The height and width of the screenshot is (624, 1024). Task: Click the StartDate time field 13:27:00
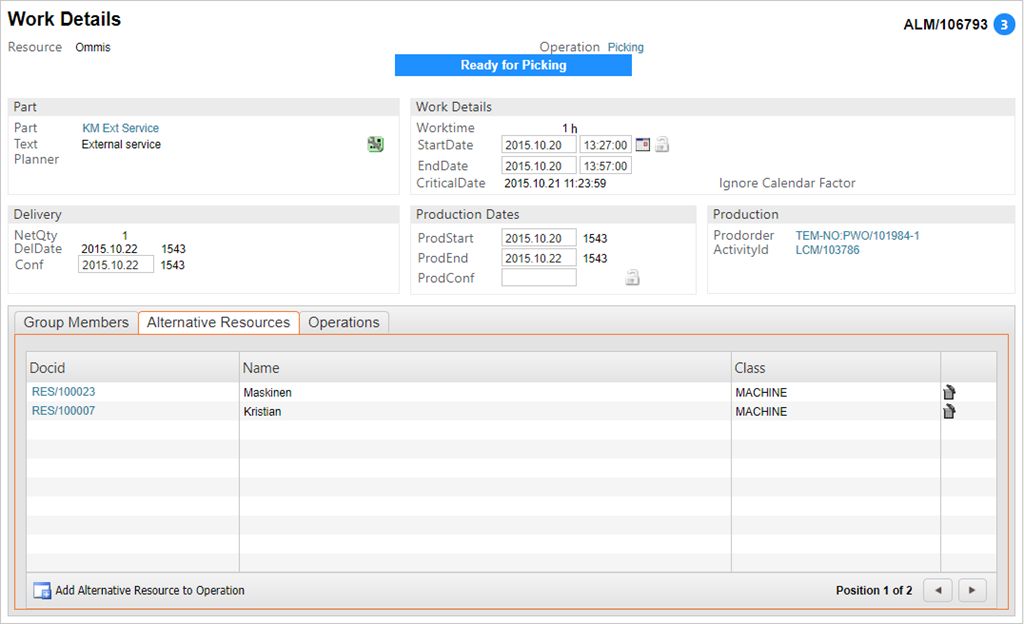point(605,145)
